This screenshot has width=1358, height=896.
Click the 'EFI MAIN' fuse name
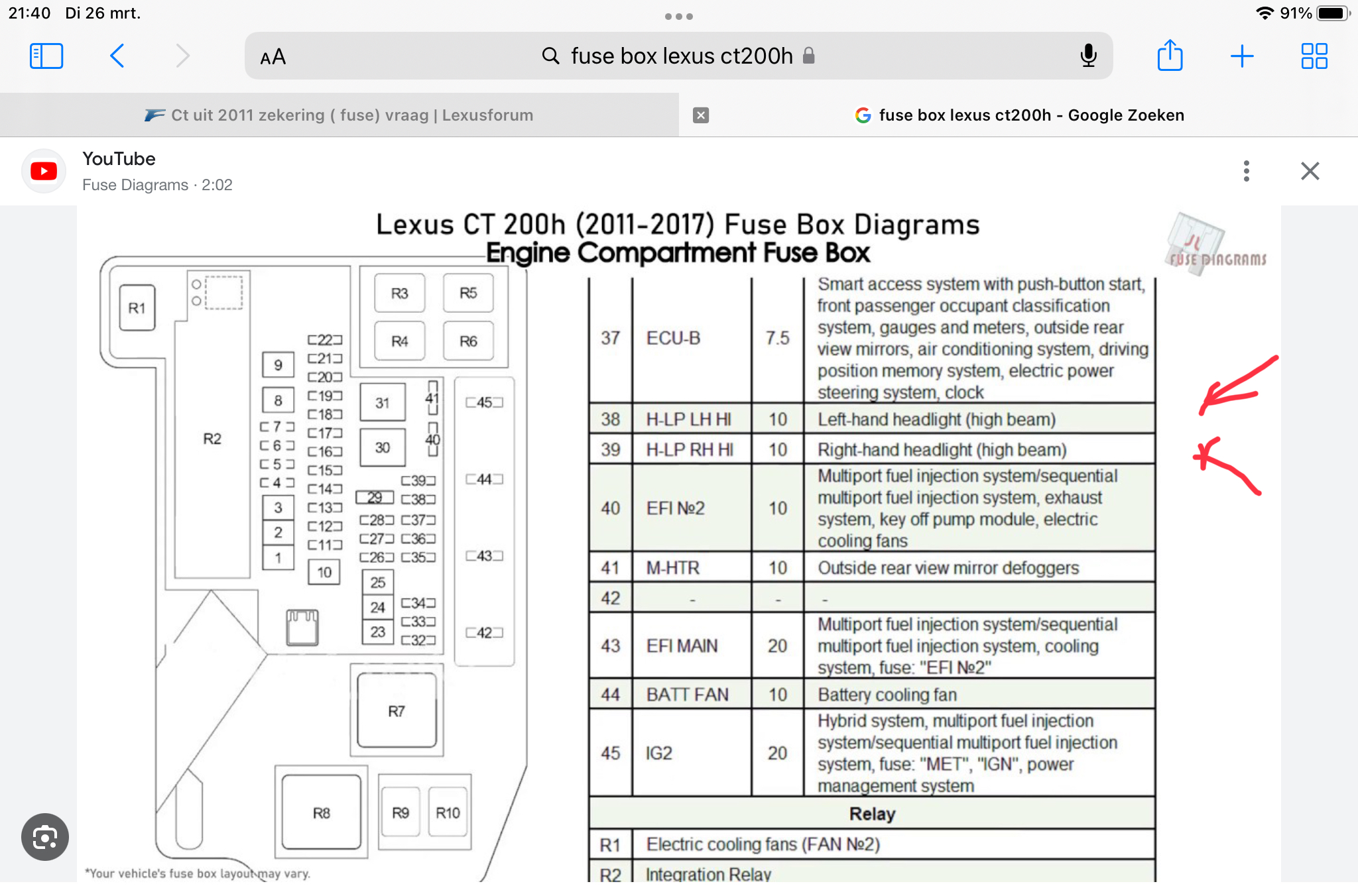(682, 646)
